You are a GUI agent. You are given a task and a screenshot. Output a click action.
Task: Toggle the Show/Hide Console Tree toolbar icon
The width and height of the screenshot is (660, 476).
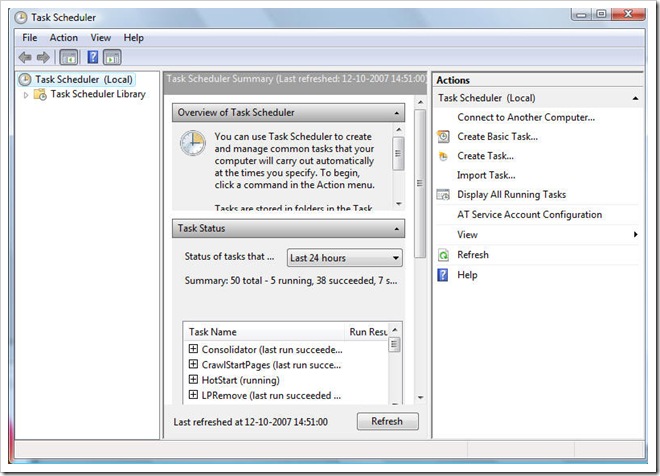click(69, 57)
